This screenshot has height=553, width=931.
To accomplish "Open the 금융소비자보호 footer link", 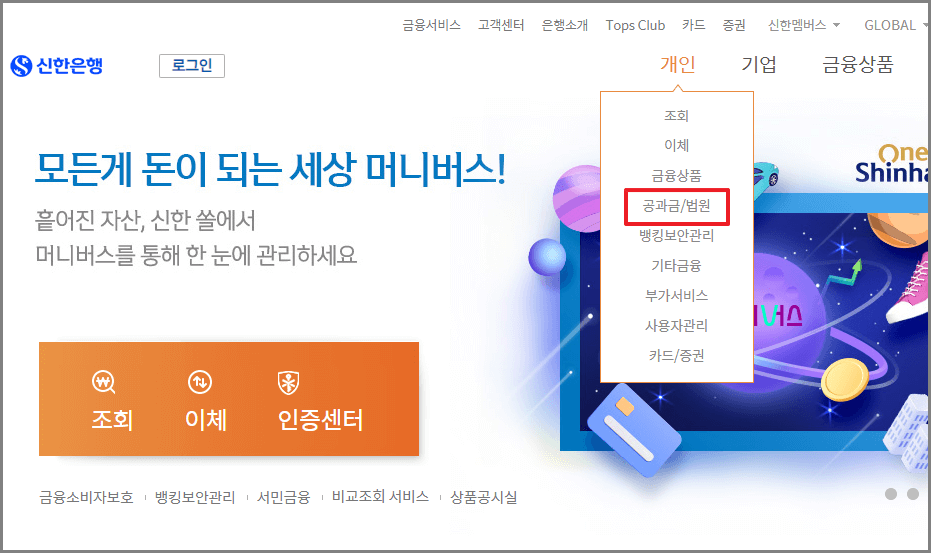I will (87, 497).
